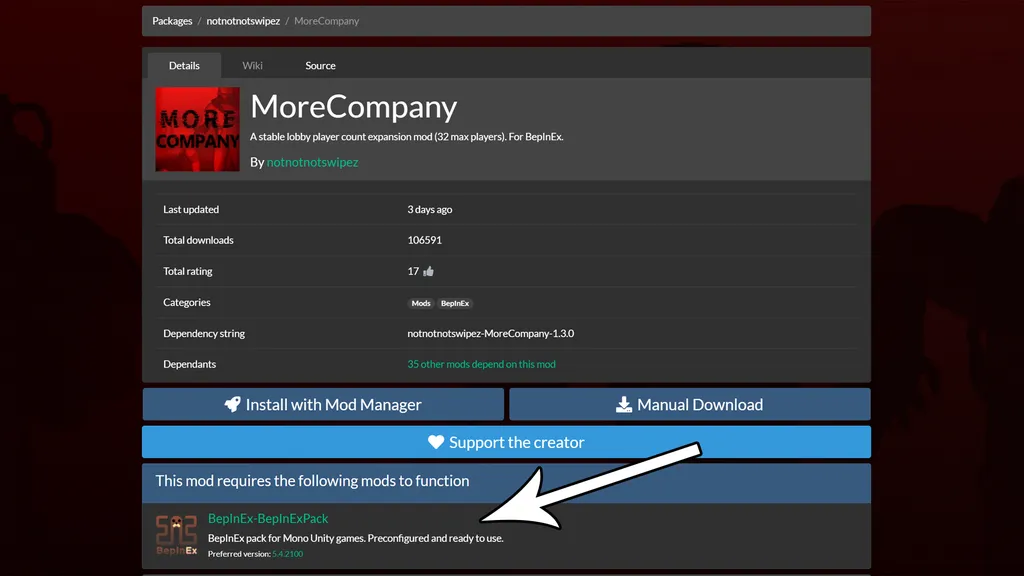Click the rocket icon on Install button

point(232,404)
